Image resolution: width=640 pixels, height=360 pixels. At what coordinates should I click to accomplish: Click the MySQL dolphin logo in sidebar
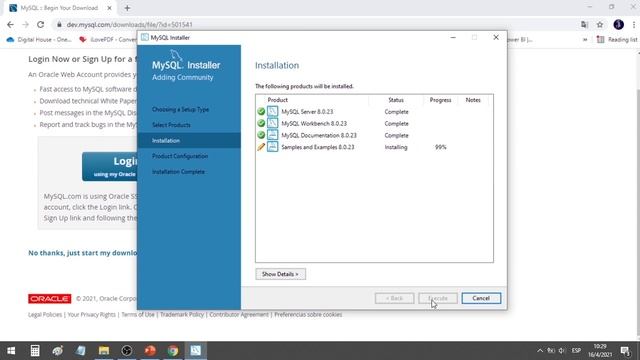176,55
